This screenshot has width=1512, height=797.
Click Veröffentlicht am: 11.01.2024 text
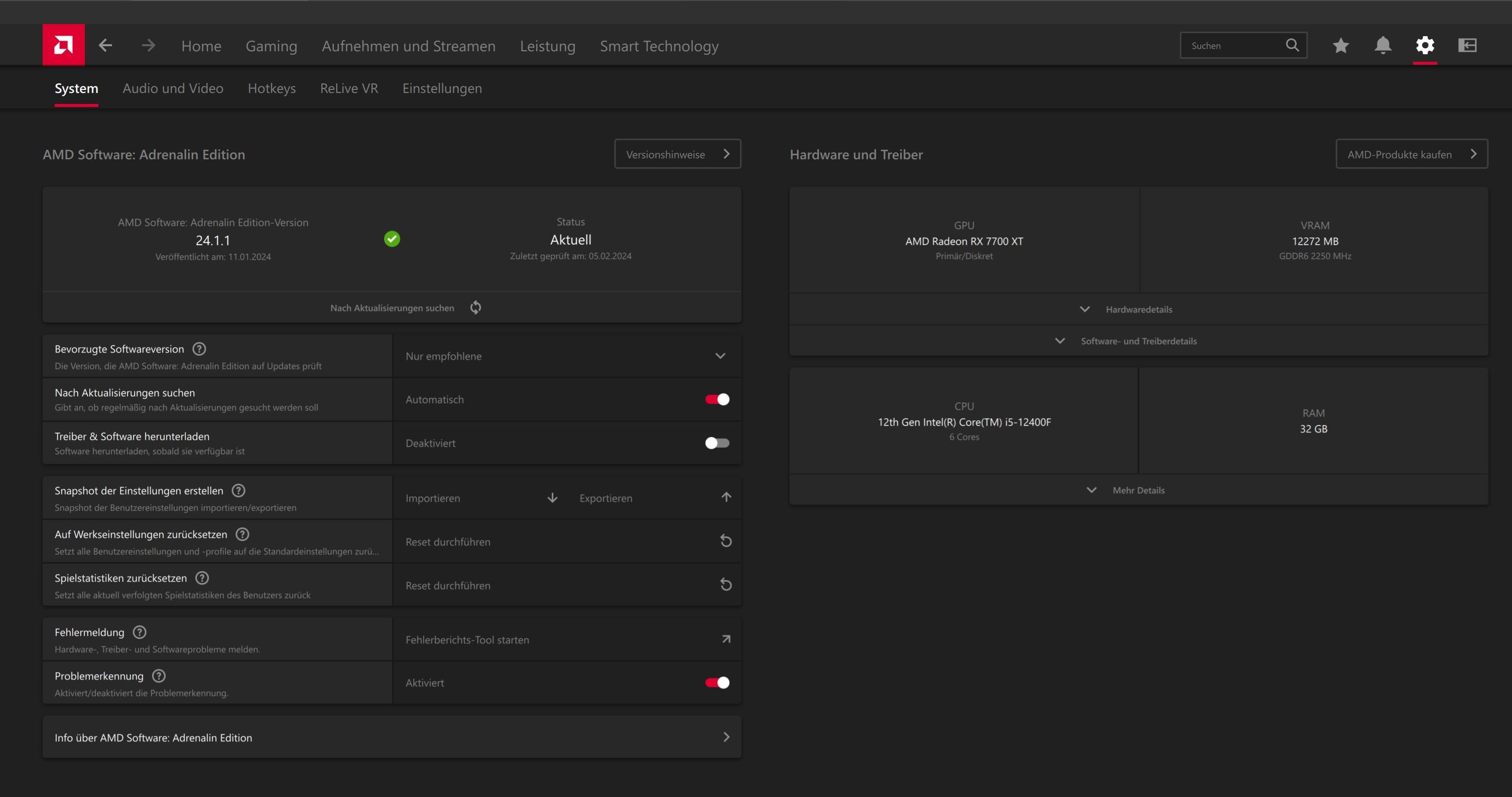pos(212,257)
